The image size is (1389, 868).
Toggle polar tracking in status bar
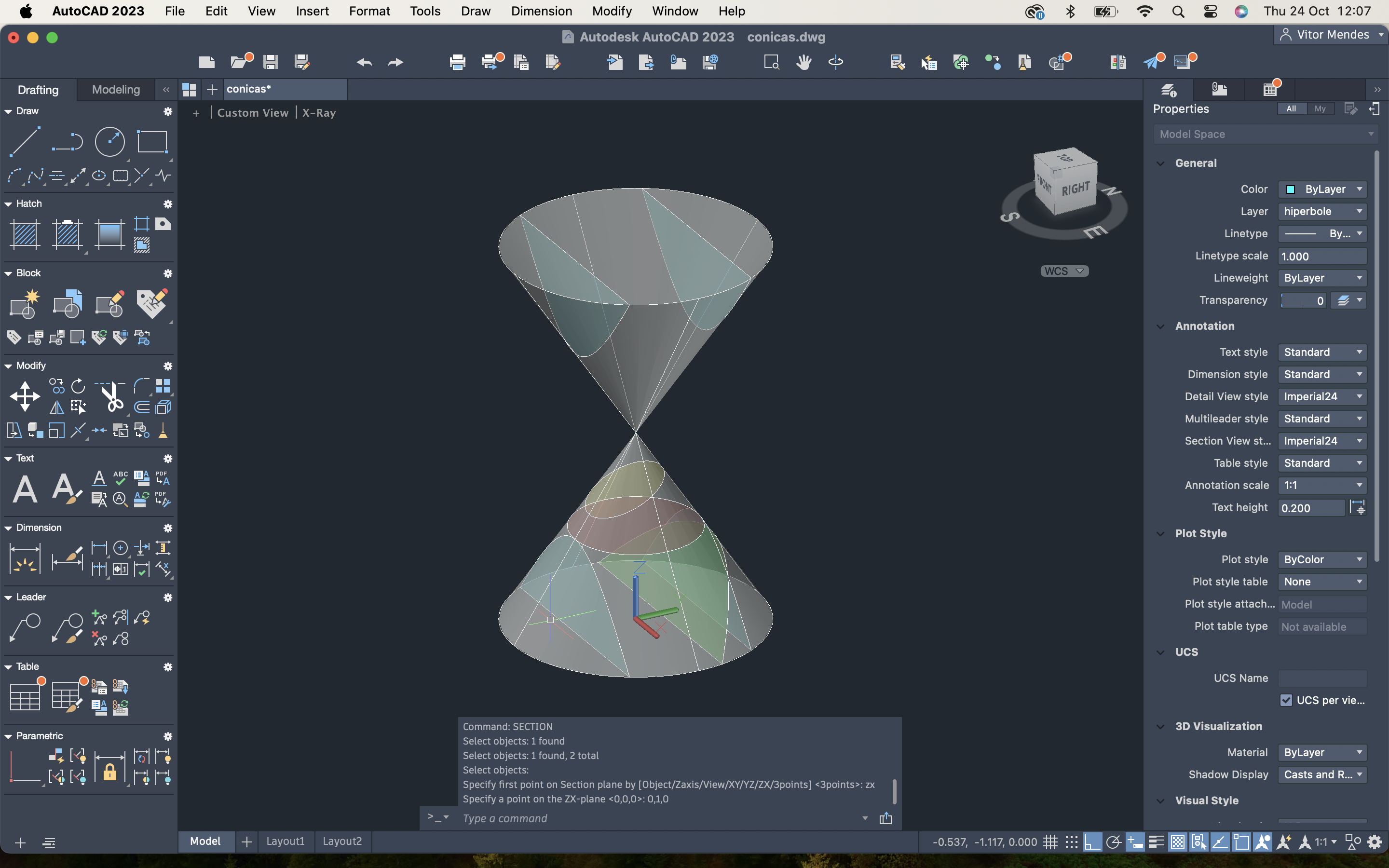(1114, 842)
